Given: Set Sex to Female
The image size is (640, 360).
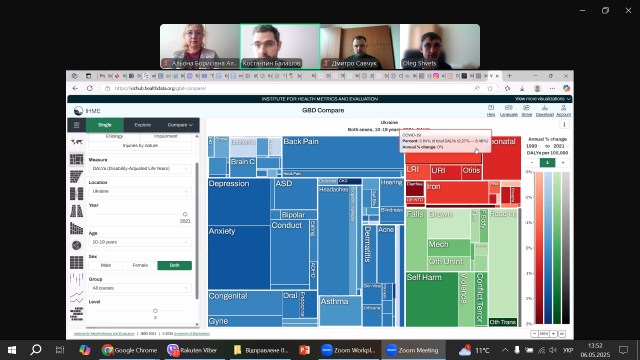Looking at the screenshot, I should [x=140, y=265].
